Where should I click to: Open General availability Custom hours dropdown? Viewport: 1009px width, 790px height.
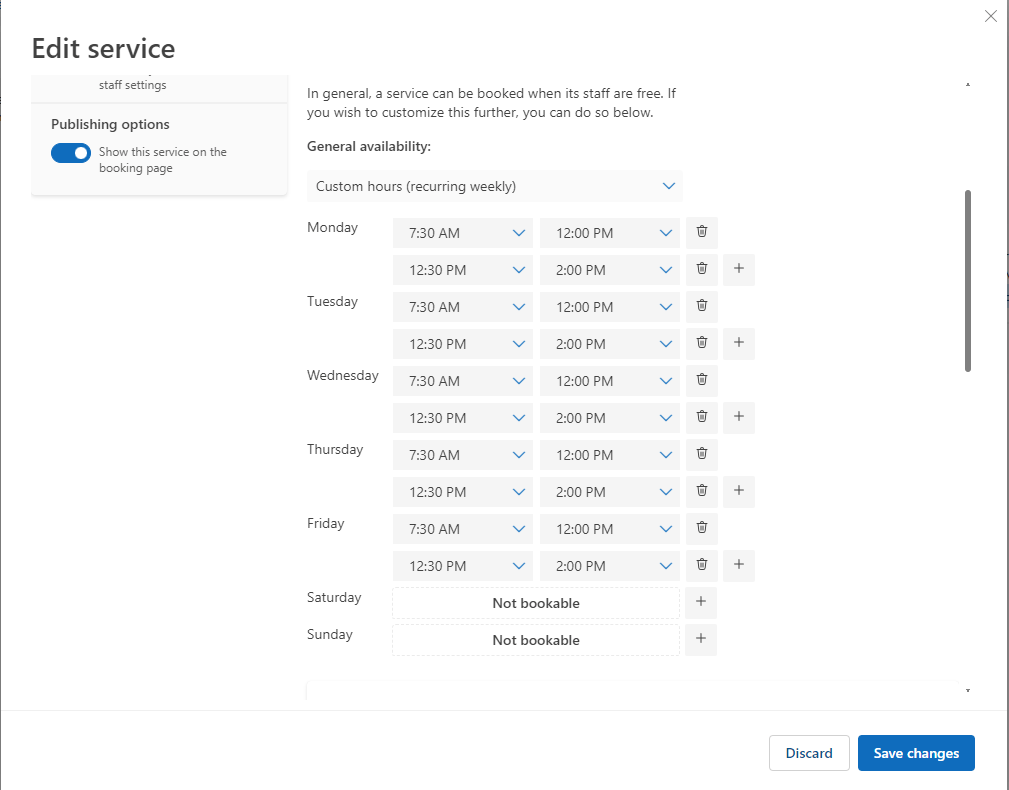tap(494, 186)
